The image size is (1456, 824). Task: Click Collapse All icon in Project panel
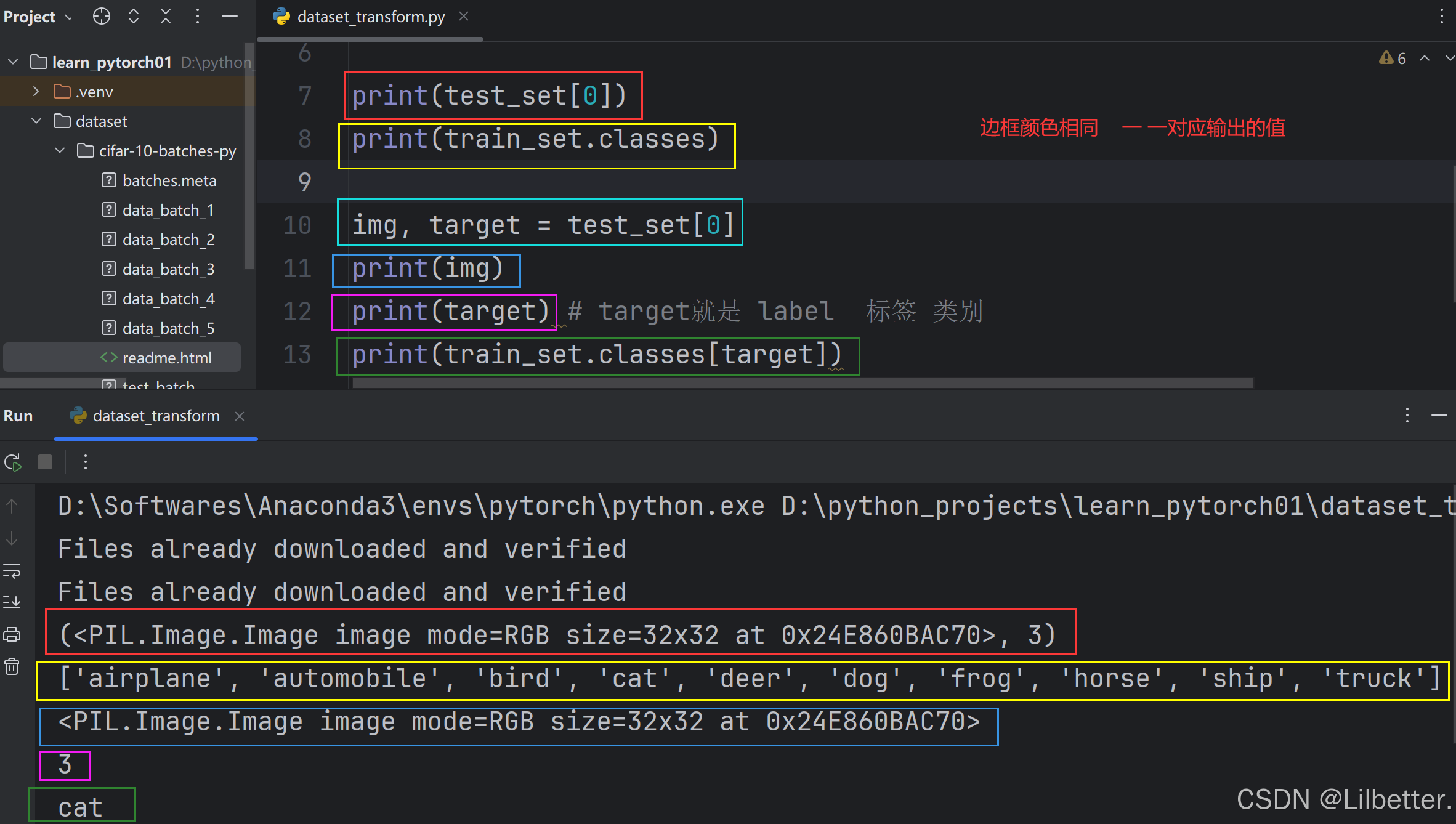166,17
